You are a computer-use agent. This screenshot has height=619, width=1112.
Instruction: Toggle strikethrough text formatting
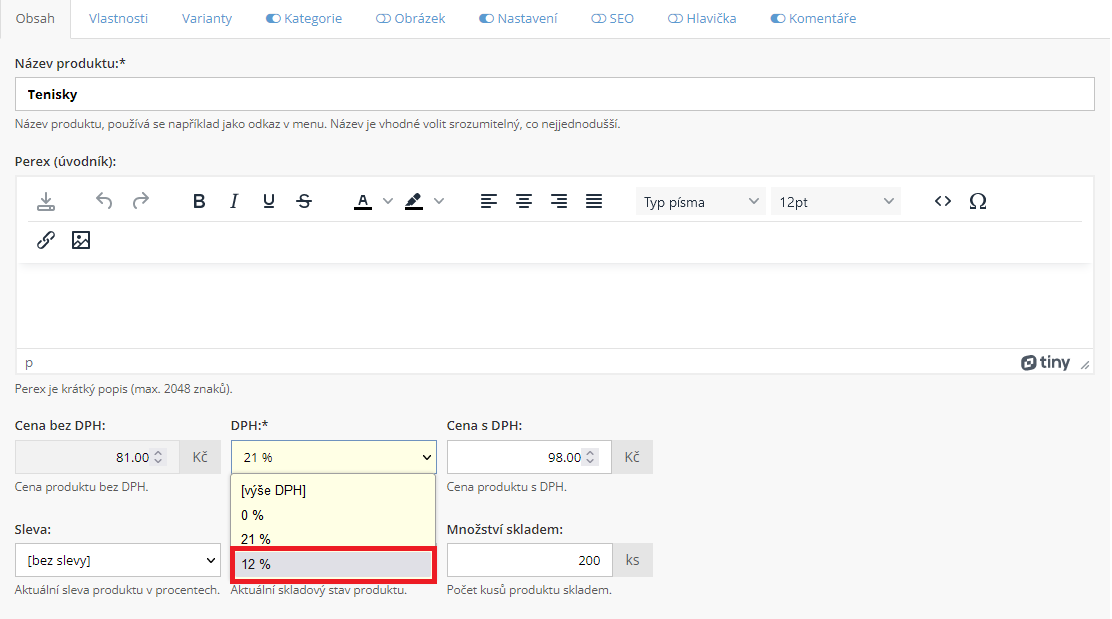coord(304,201)
